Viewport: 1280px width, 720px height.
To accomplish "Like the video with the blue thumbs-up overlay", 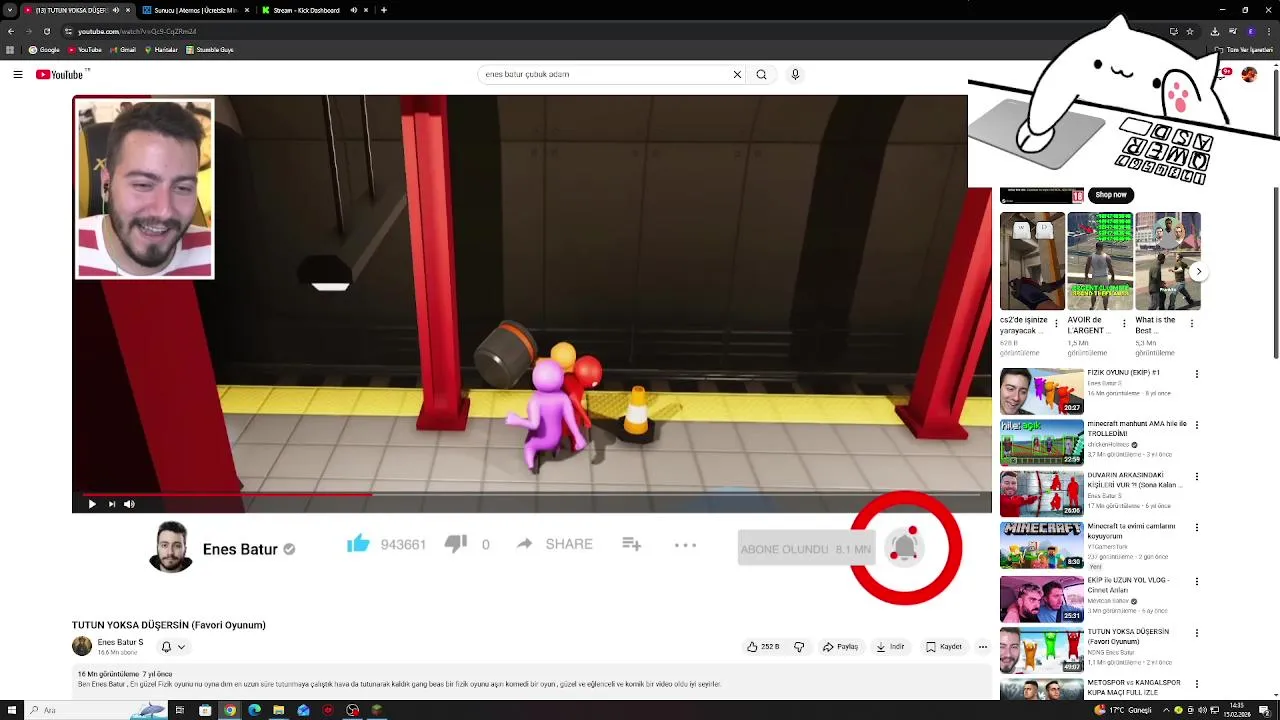I will pos(358,543).
